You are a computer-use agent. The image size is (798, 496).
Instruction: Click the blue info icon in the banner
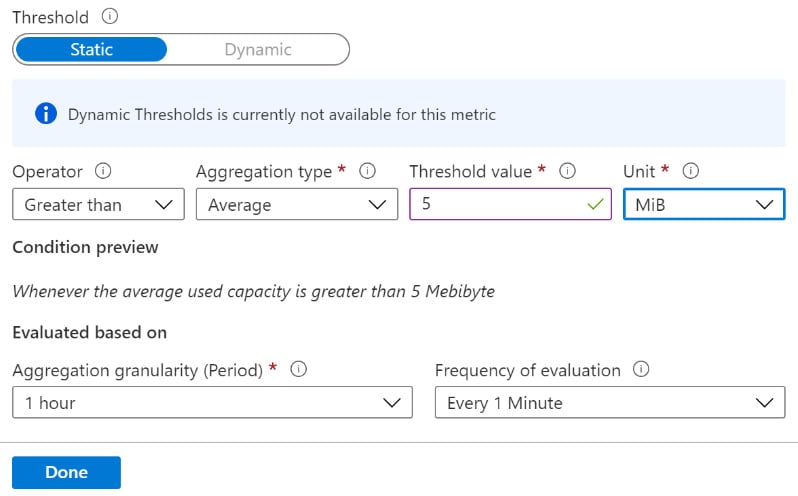pyautogui.click(x=45, y=114)
